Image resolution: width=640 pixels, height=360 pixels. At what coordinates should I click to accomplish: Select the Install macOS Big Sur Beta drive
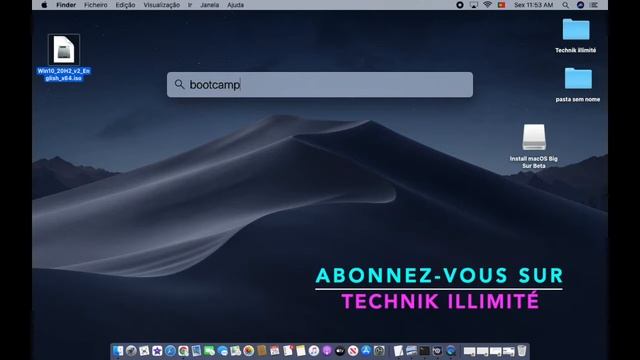[533, 146]
